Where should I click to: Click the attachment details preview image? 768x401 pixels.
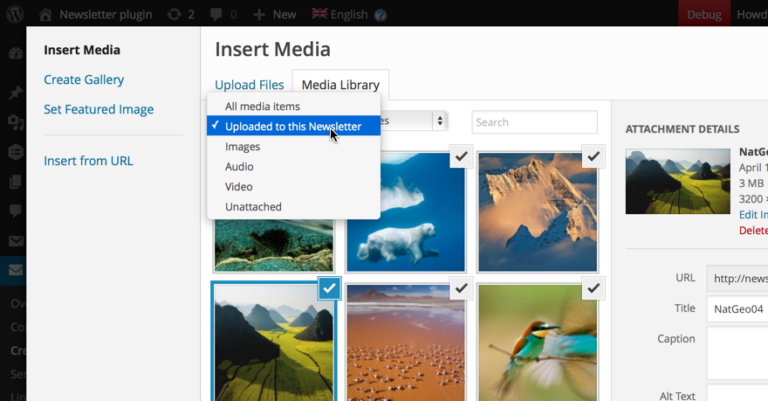tap(677, 181)
